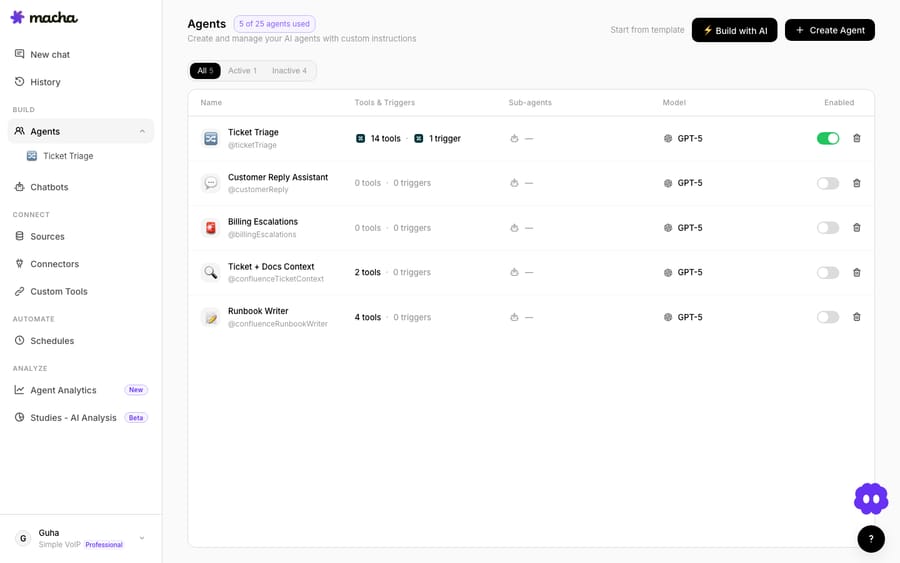Image resolution: width=900 pixels, height=563 pixels.
Task: Click 5 of 25 agents used badge
Action: click(274, 24)
